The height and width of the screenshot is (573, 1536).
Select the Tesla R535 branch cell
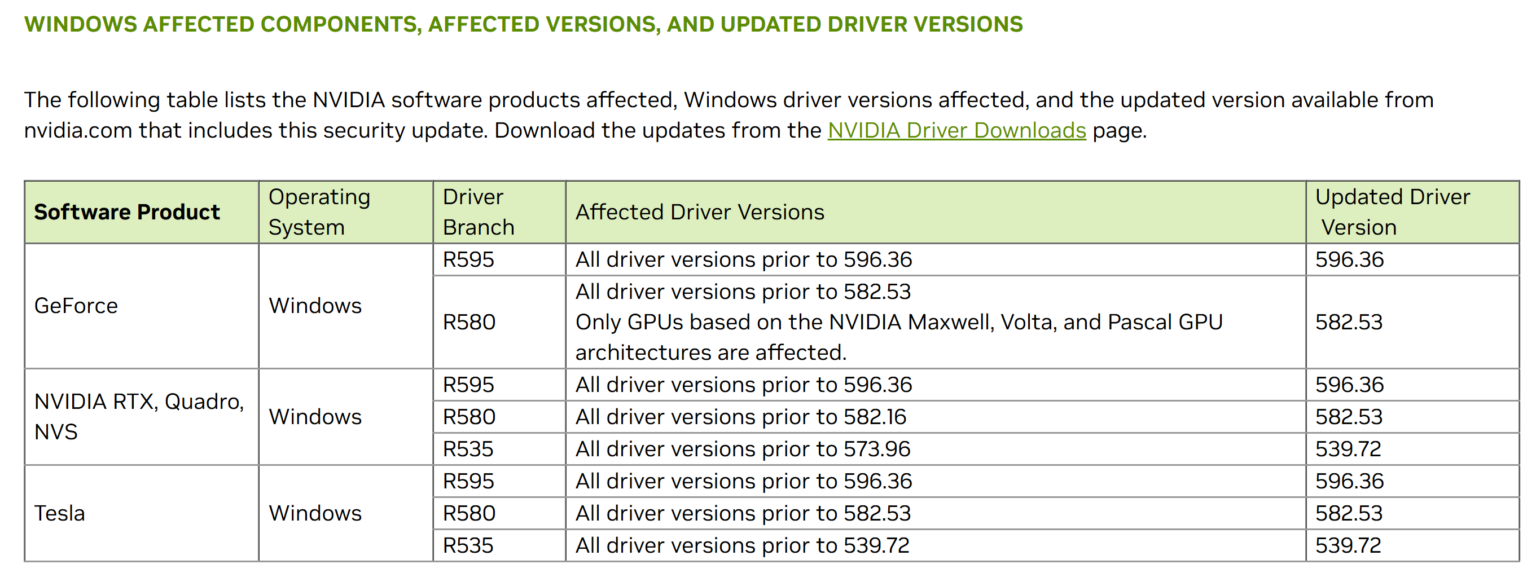click(x=499, y=546)
